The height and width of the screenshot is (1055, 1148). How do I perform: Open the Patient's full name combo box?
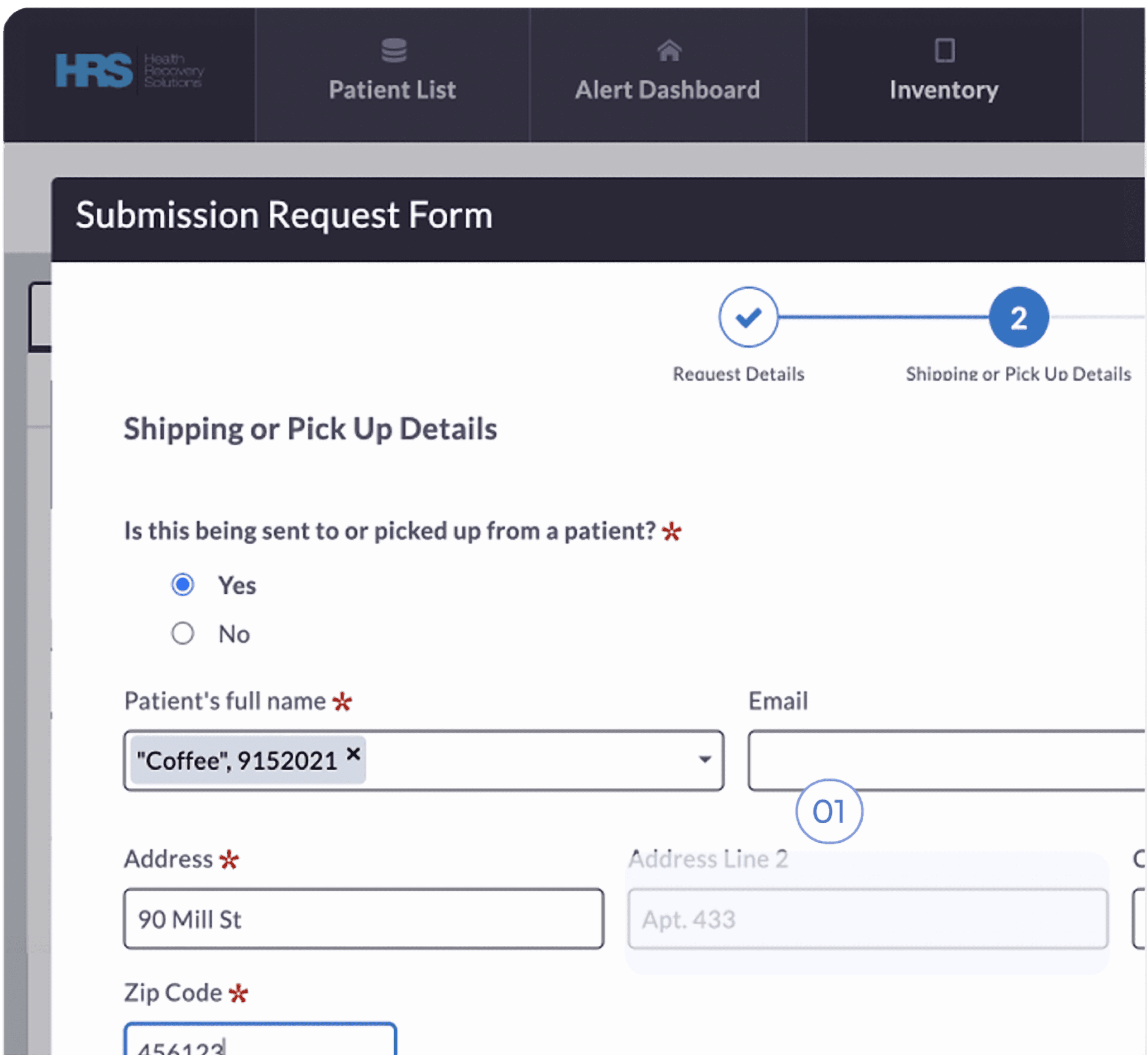pyautogui.click(x=514, y=760)
